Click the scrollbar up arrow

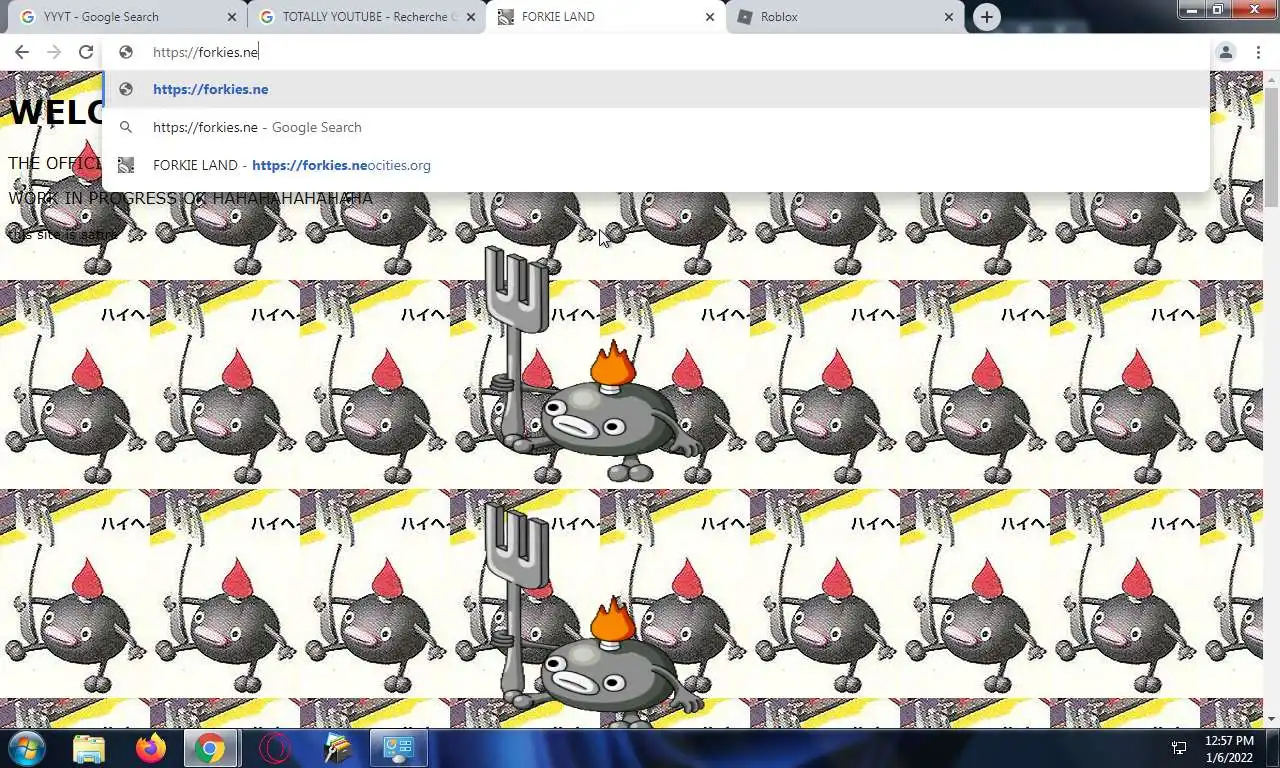coord(1271,78)
